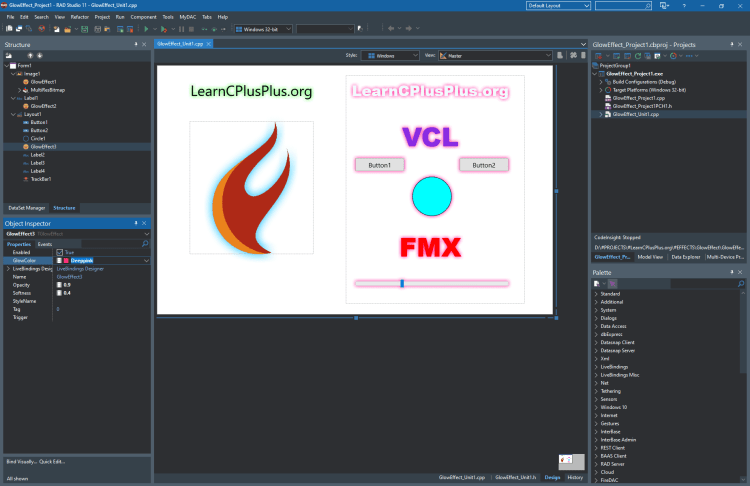Open the View Master dropdown
Screen dimensions: 750x486
(548, 55)
